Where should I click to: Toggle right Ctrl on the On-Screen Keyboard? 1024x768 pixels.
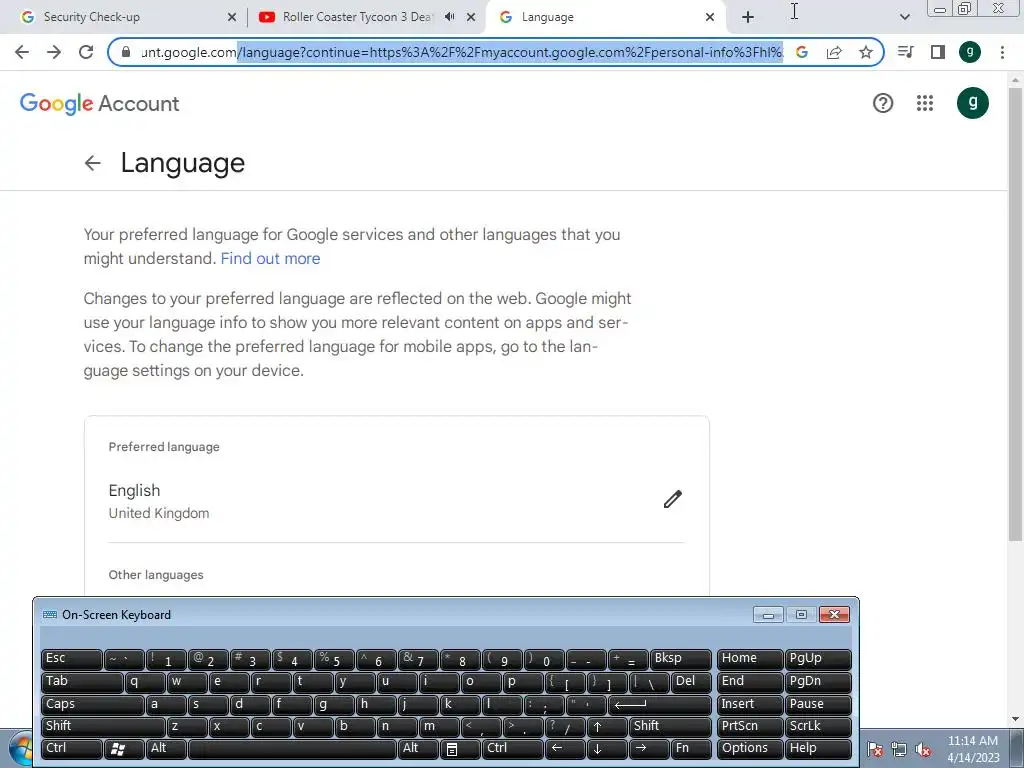[x=513, y=748]
